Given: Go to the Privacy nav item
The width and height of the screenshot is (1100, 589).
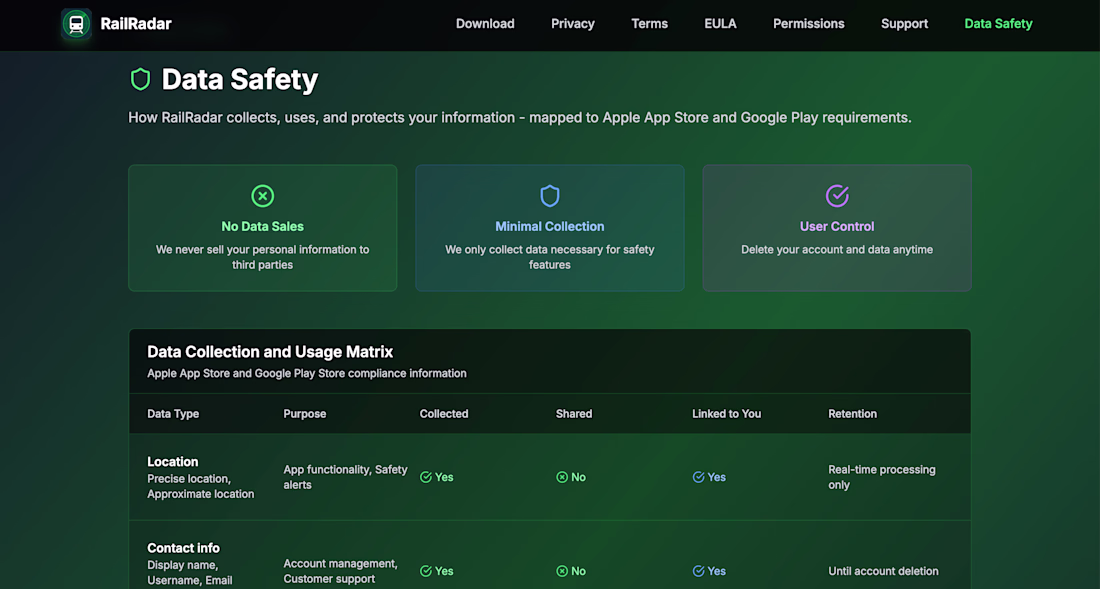Looking at the screenshot, I should pos(573,24).
